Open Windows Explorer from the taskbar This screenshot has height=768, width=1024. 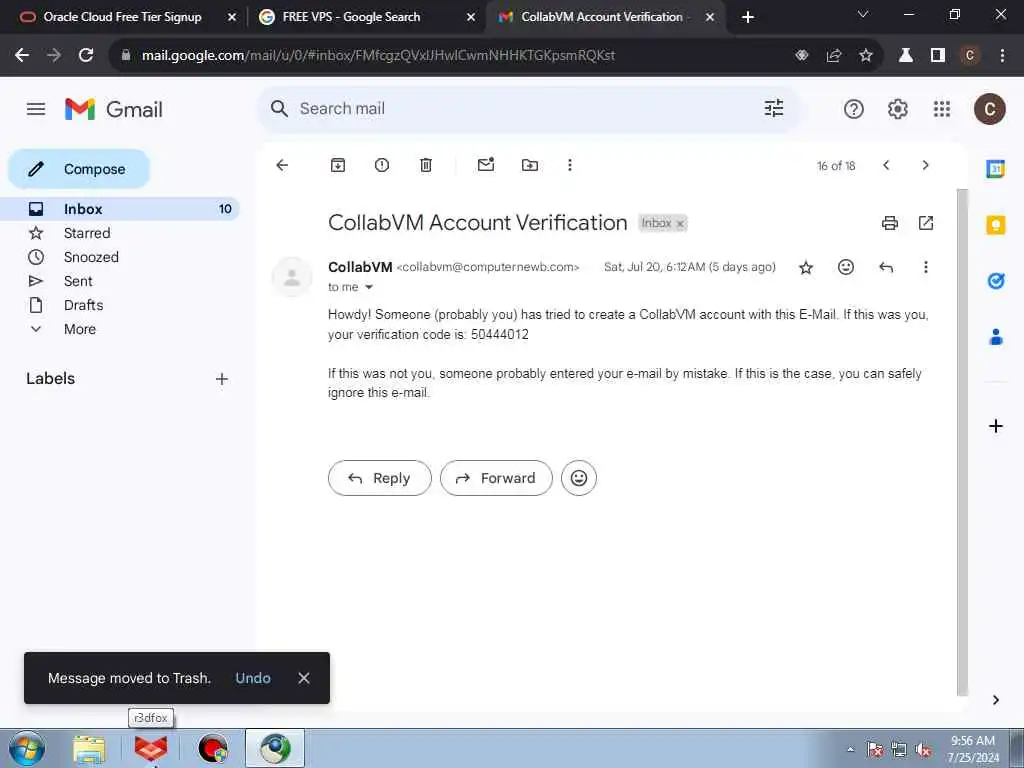coord(89,749)
